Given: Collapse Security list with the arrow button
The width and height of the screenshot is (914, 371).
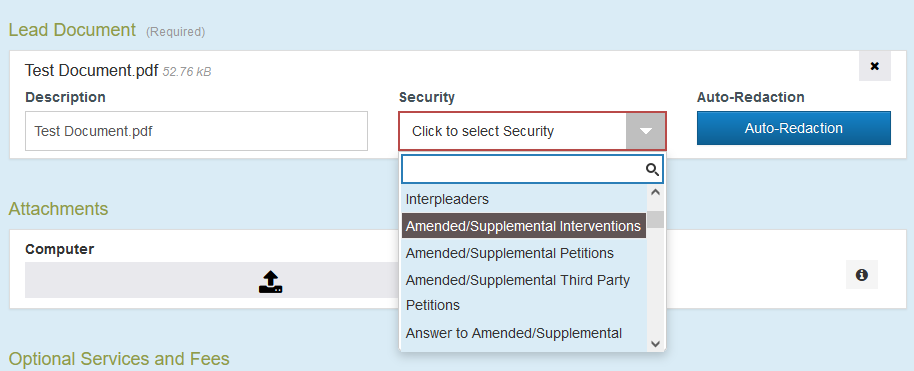Looking at the screenshot, I should (x=645, y=131).
